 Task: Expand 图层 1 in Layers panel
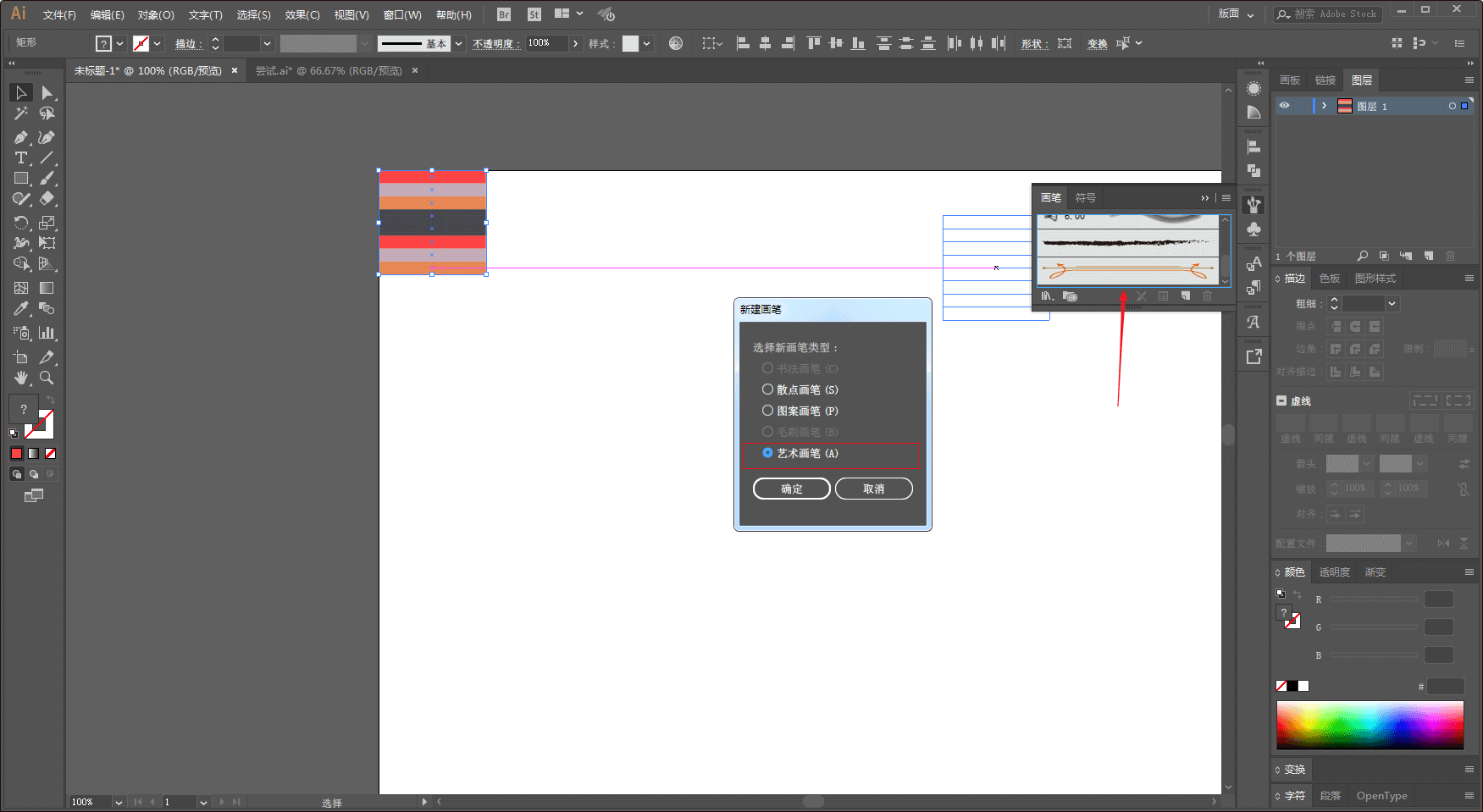click(1324, 106)
